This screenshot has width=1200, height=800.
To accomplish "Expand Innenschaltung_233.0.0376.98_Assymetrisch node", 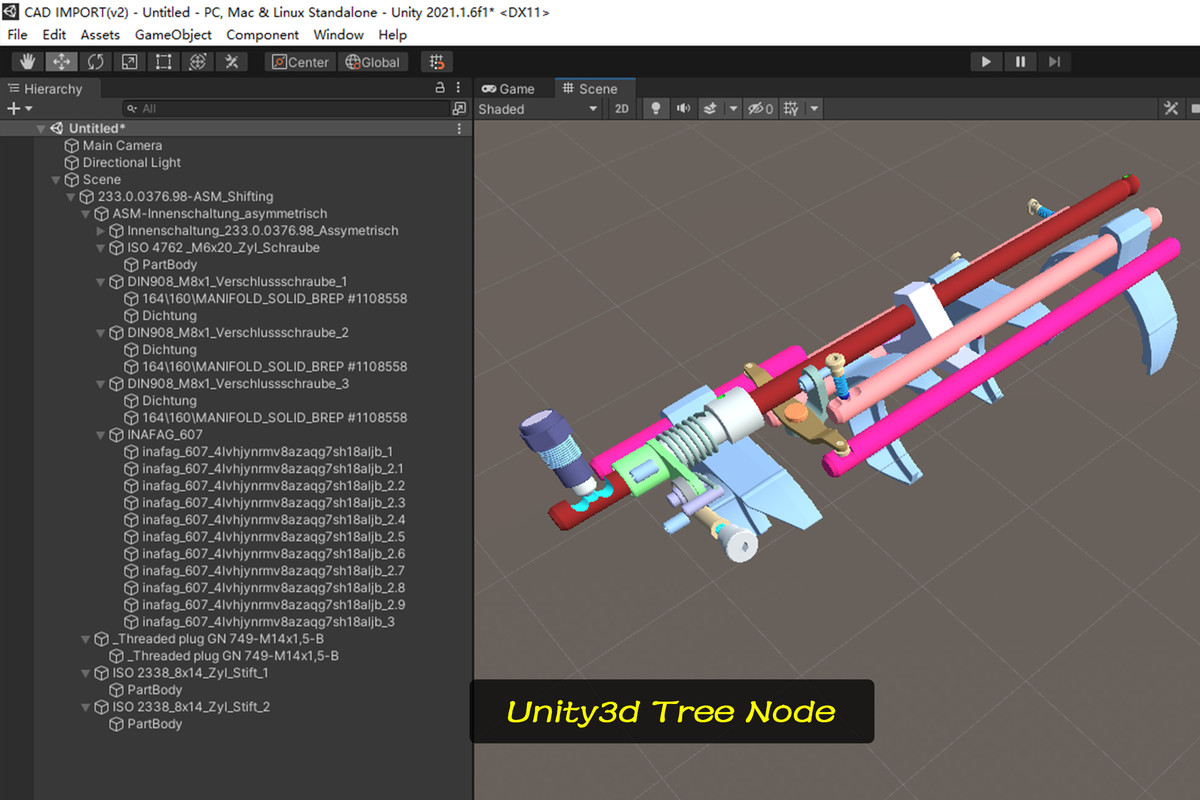I will tap(100, 231).
